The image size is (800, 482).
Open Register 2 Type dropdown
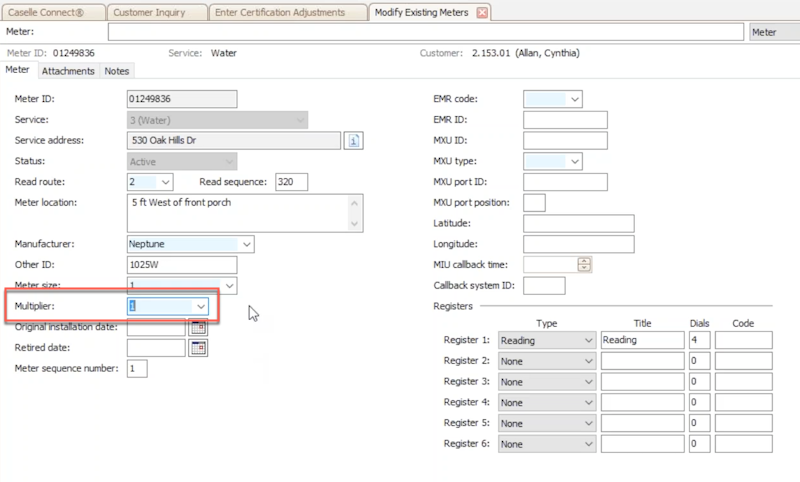[586, 361]
